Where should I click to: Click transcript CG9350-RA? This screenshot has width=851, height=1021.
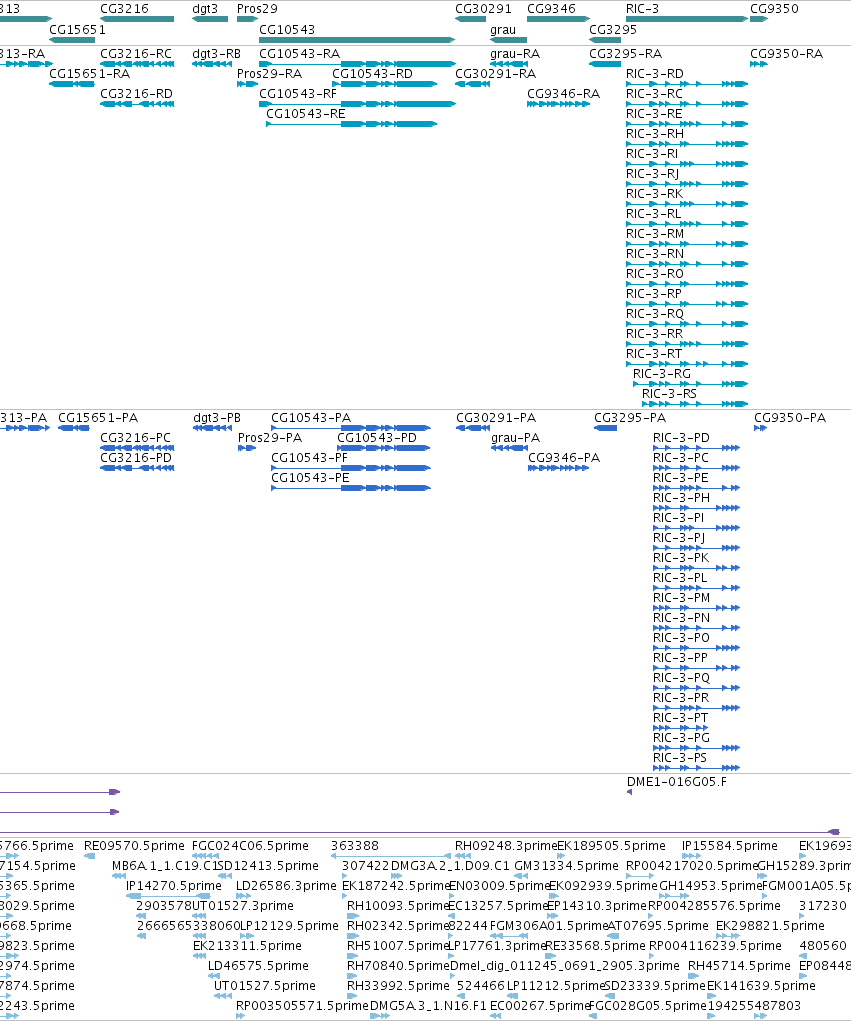tap(787, 53)
